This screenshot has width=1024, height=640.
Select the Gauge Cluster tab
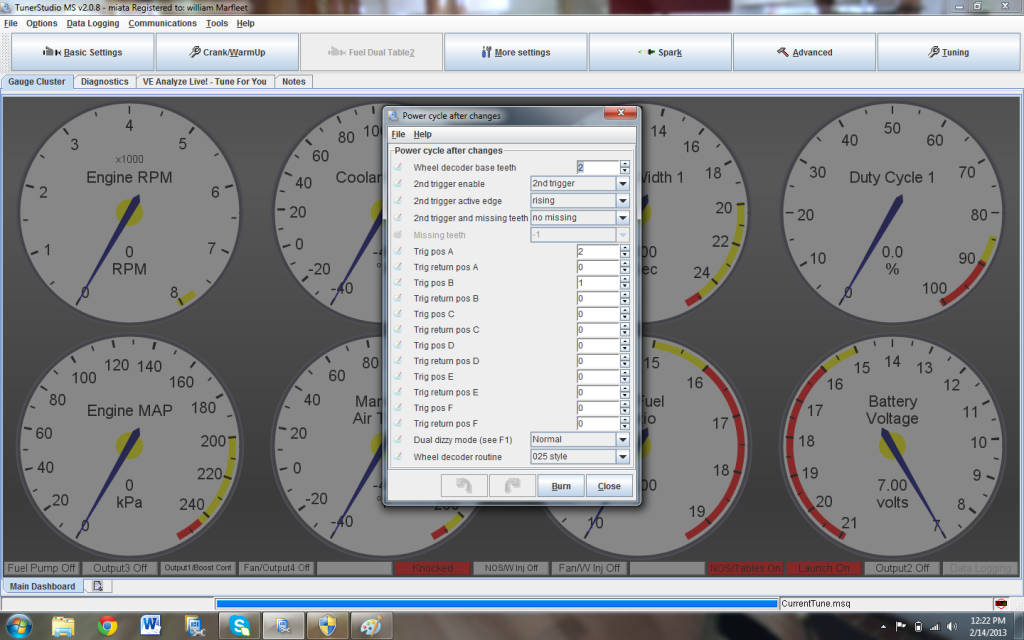[37, 82]
